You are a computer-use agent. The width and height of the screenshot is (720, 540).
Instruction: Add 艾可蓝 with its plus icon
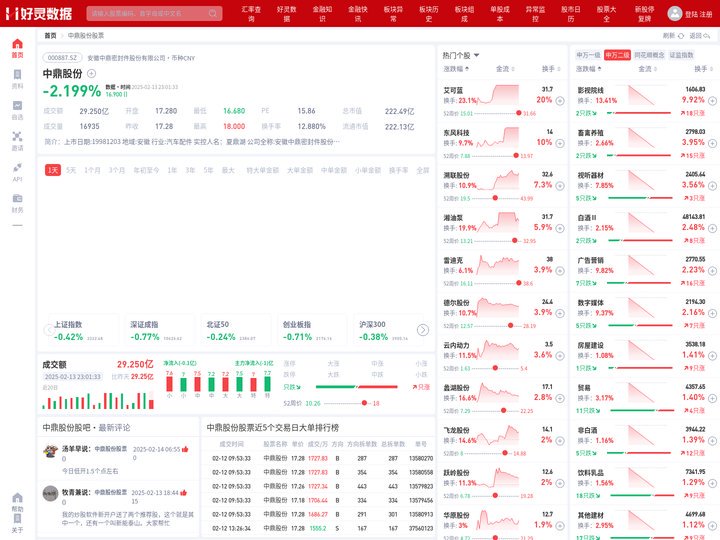click(560, 101)
